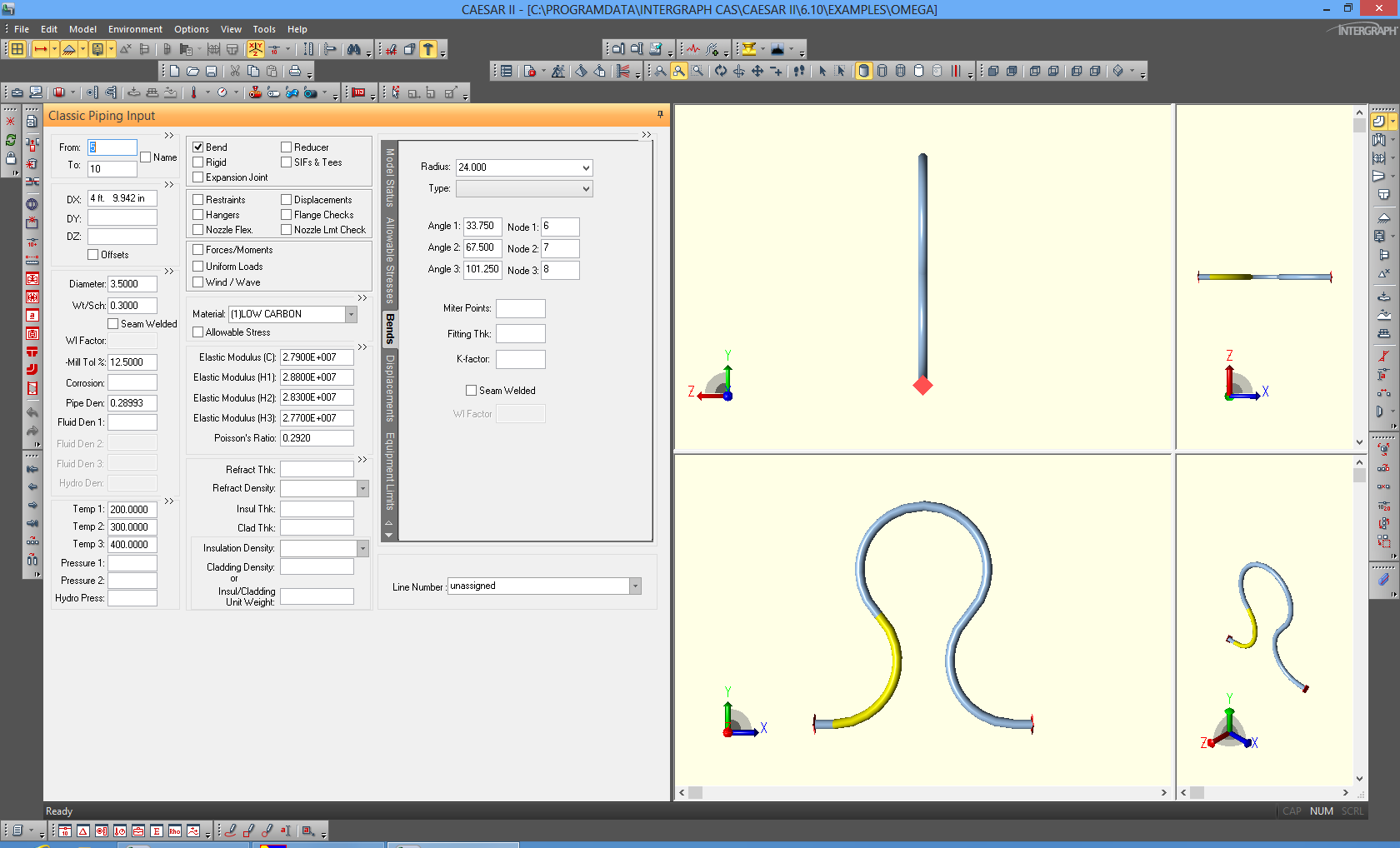Click the walk-through footprints icon
This screenshot has height=848, width=1400.
[x=799, y=71]
